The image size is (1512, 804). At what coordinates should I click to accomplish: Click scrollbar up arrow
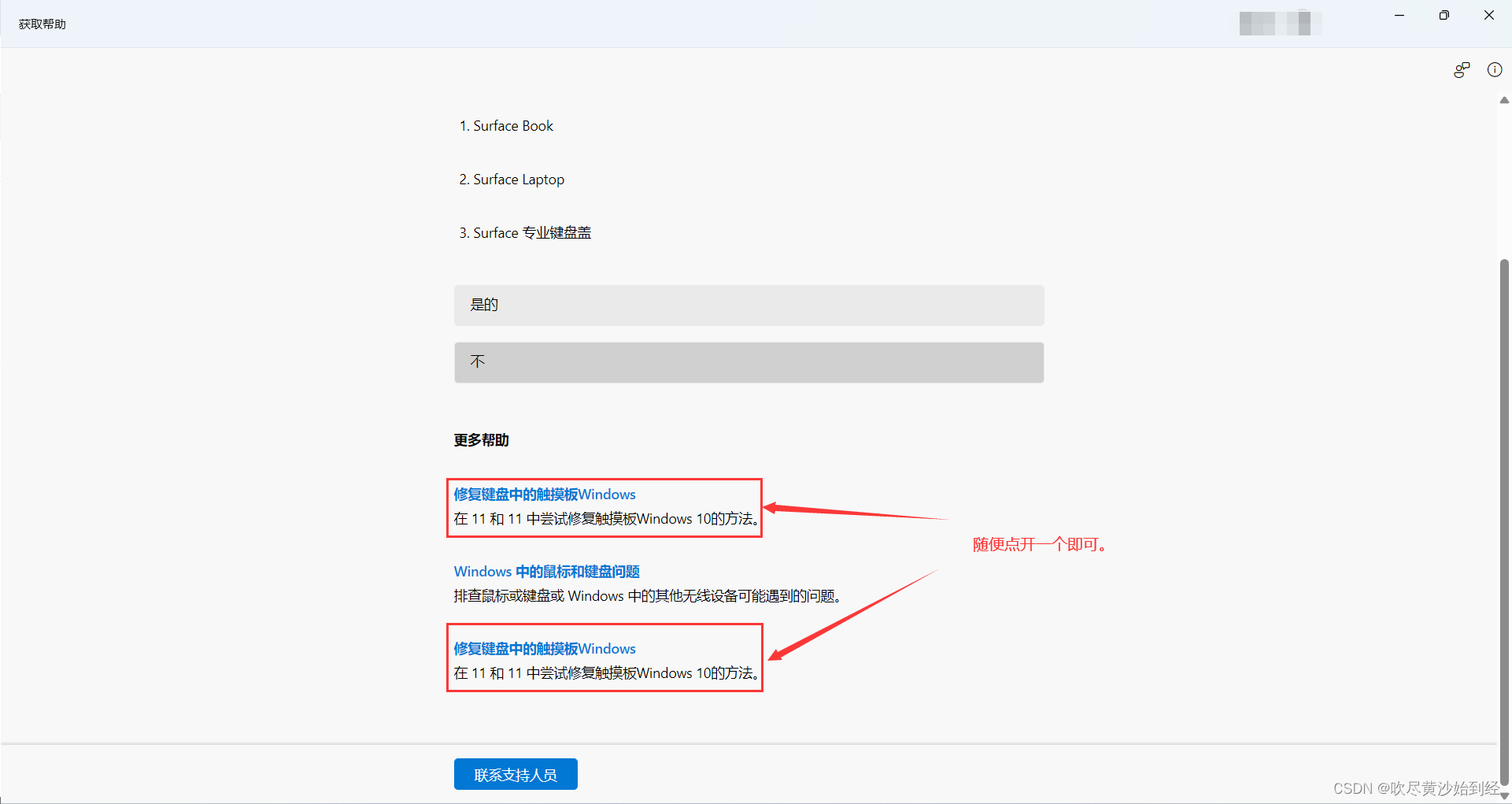(1504, 100)
